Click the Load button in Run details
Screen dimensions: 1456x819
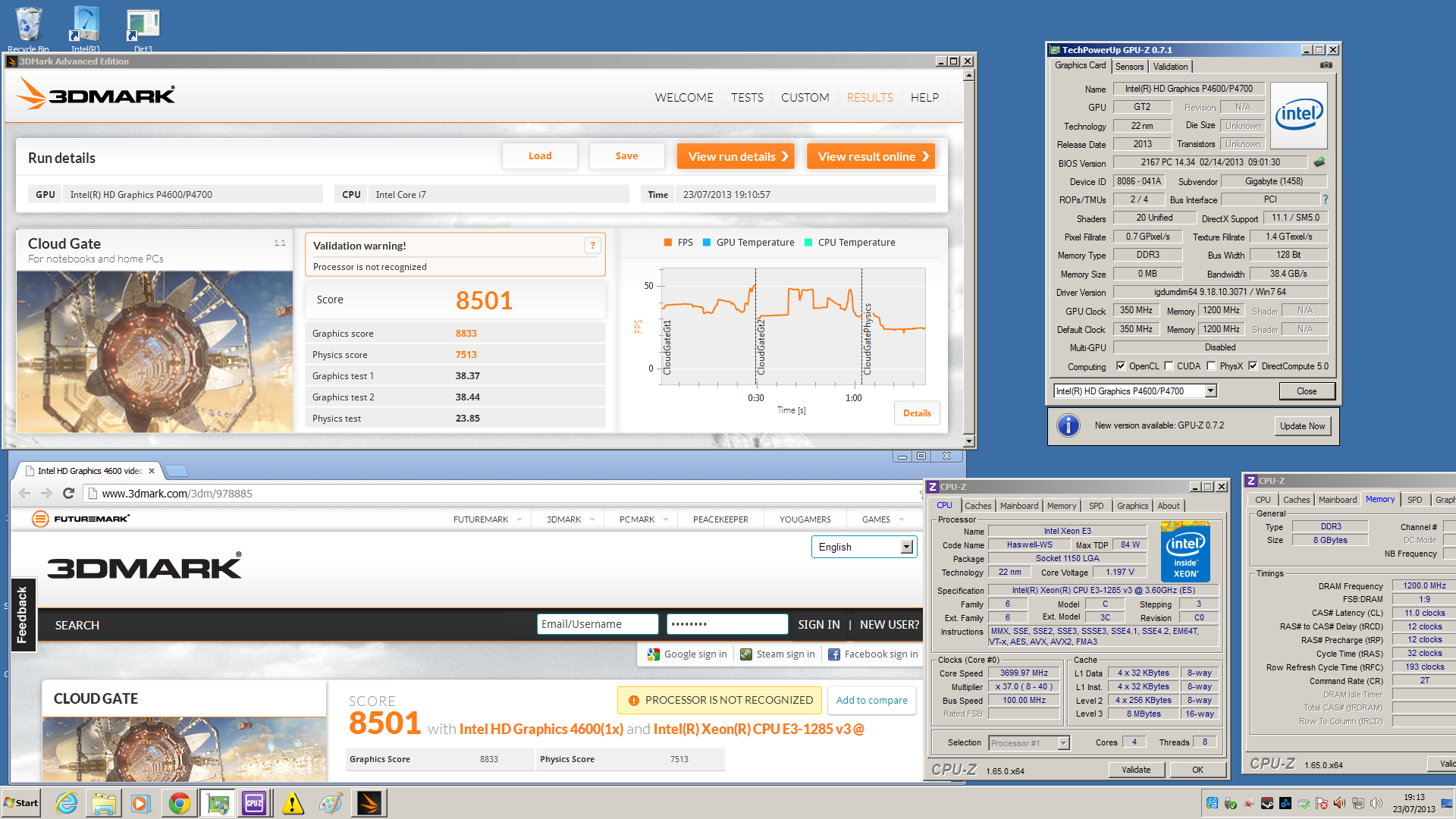540,156
